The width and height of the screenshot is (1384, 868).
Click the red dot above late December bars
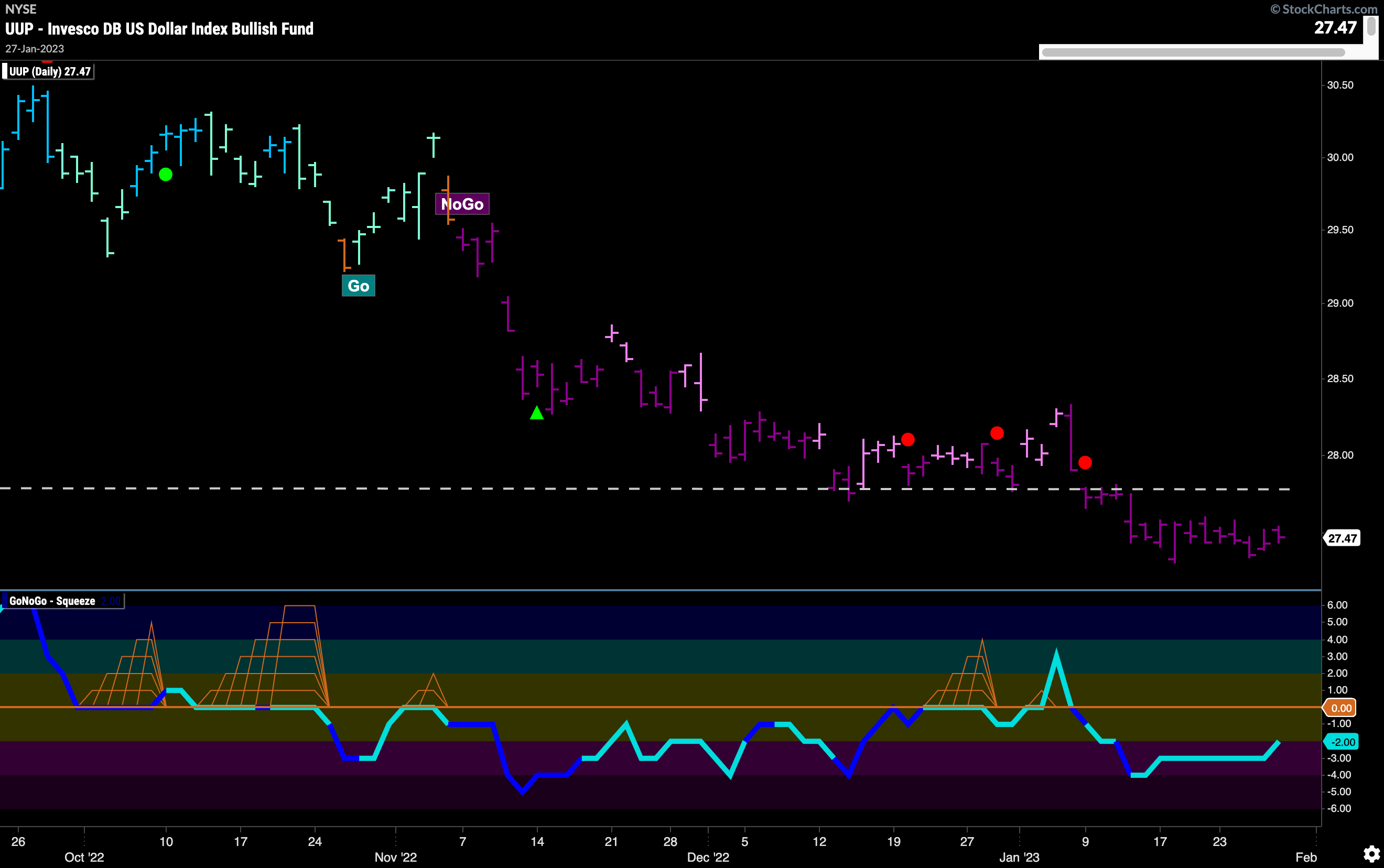(x=997, y=433)
